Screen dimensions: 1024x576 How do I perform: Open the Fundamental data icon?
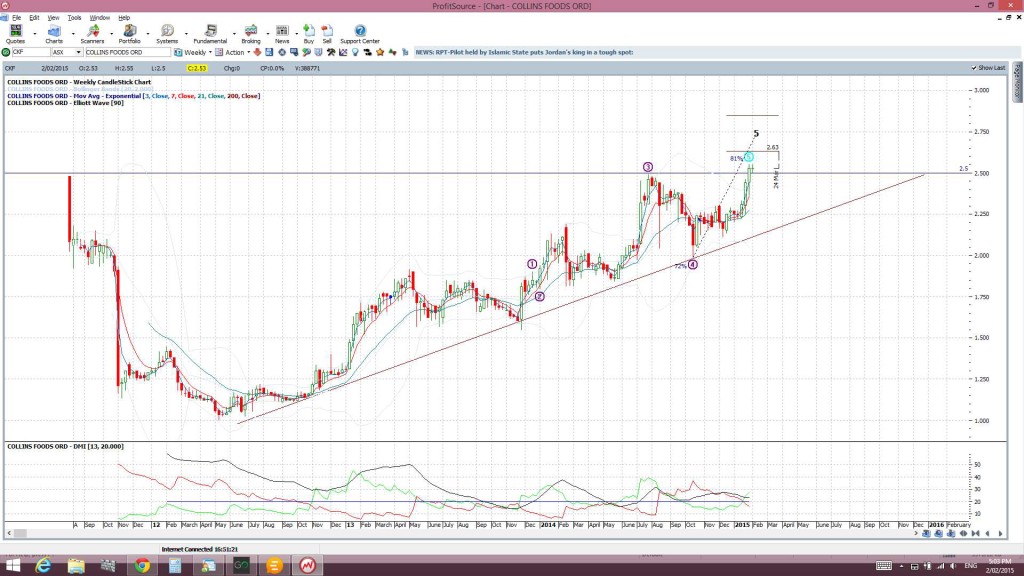click(x=210, y=31)
